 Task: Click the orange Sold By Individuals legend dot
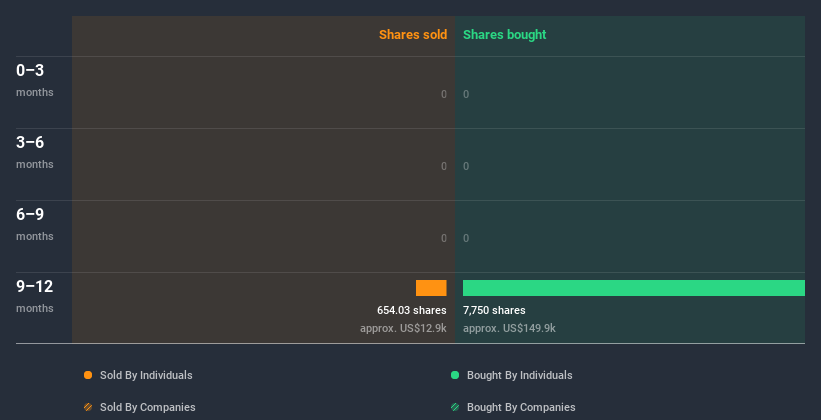click(x=88, y=375)
